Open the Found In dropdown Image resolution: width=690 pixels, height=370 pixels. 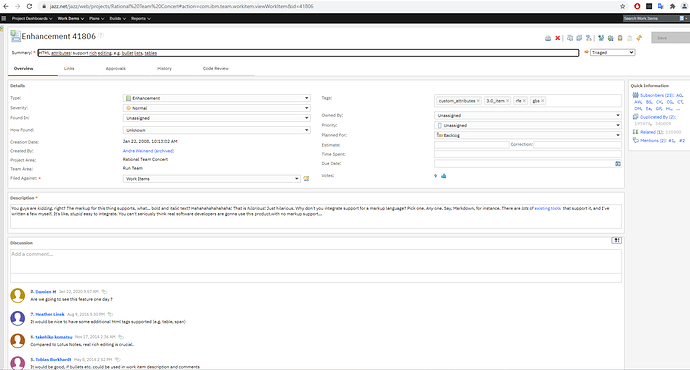coord(217,118)
